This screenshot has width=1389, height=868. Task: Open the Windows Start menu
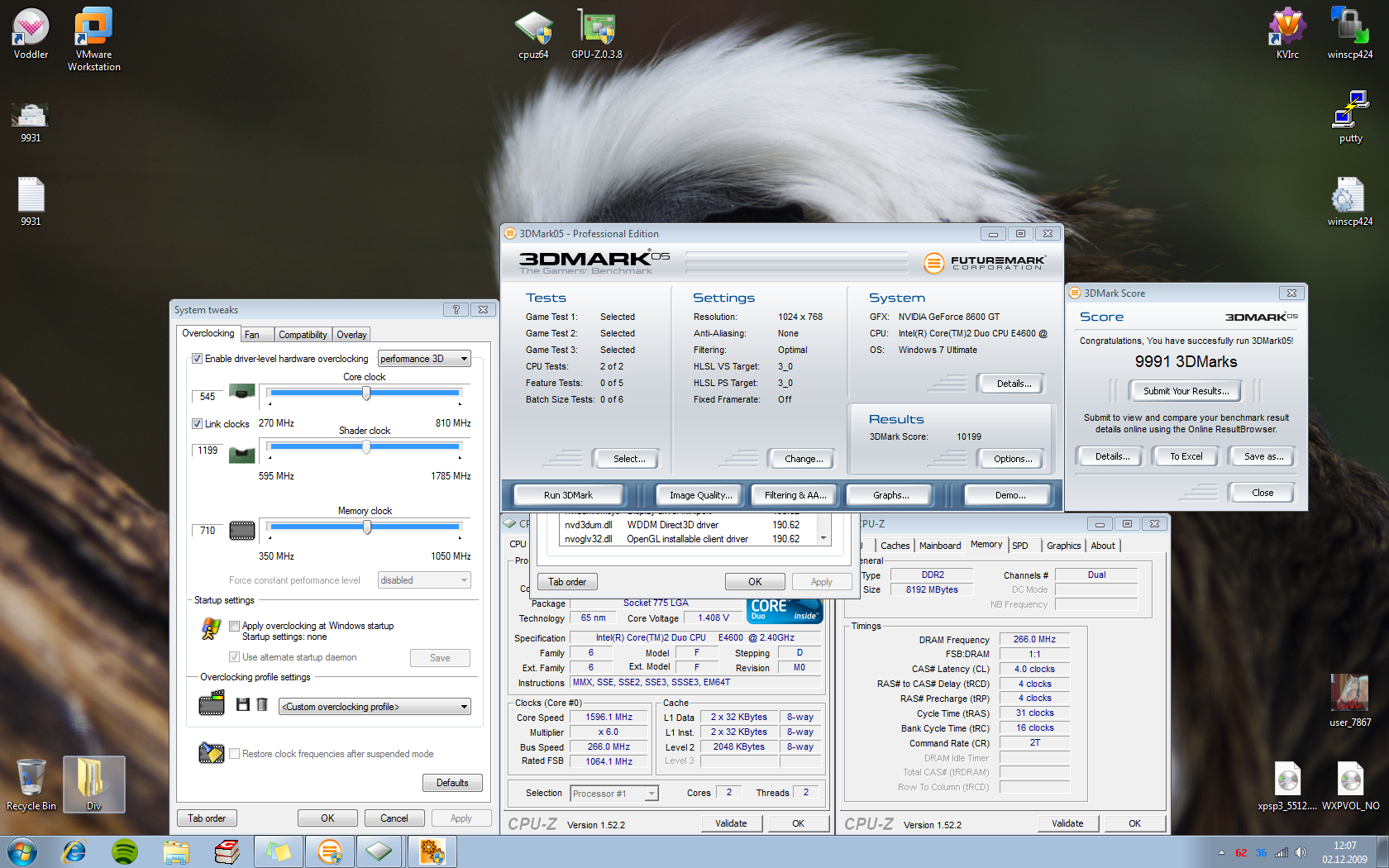22,851
